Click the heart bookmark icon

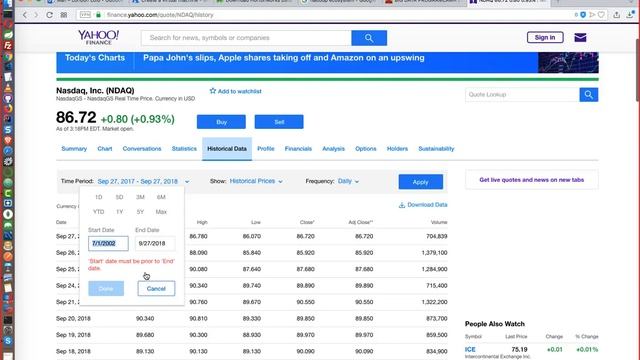(x=601, y=15)
